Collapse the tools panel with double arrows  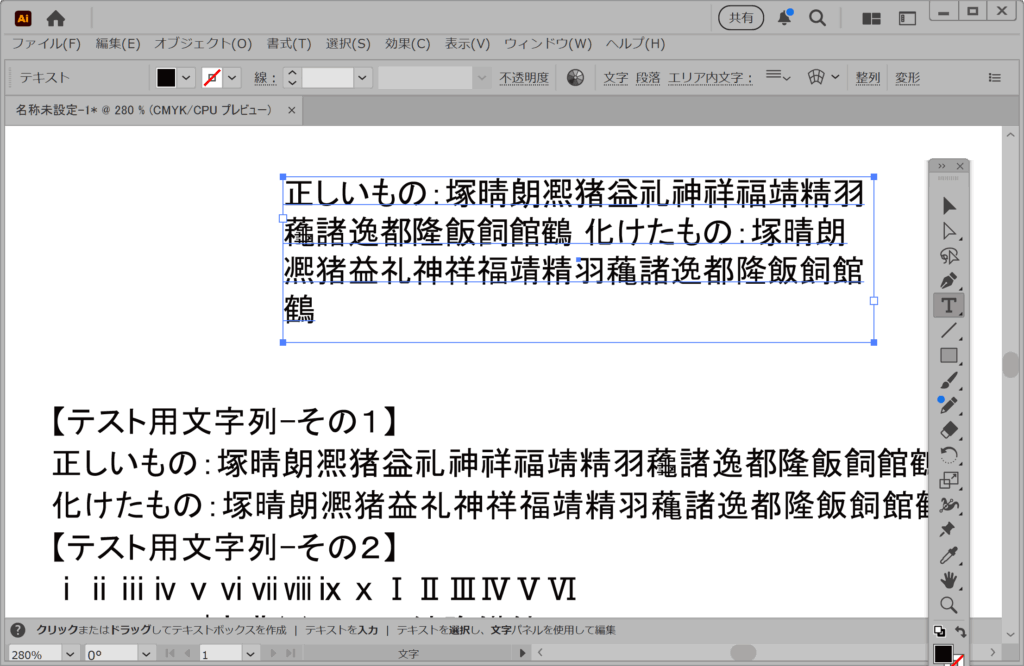[941, 166]
